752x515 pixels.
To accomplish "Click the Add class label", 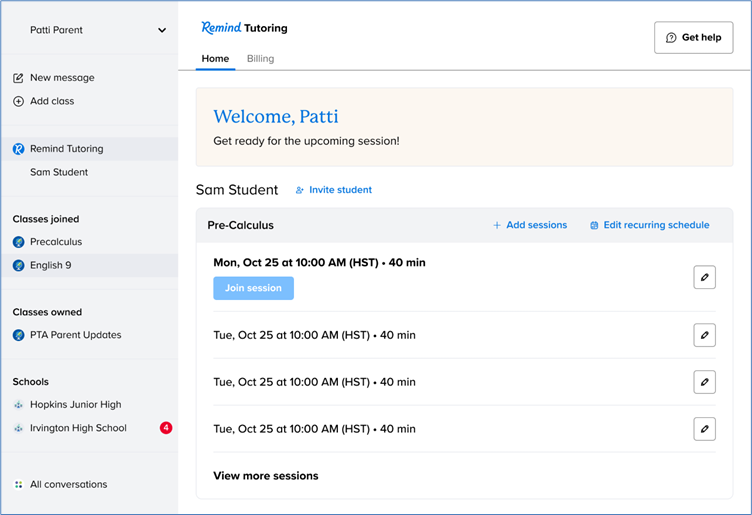I will [x=52, y=101].
